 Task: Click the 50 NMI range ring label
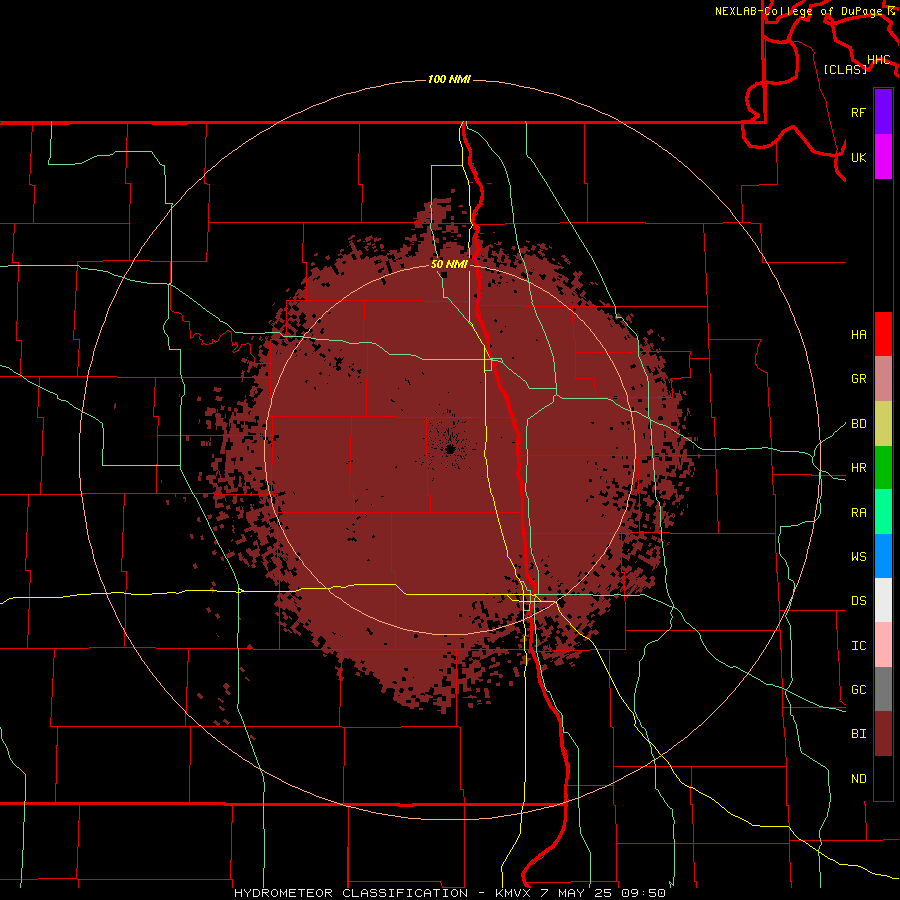click(449, 264)
